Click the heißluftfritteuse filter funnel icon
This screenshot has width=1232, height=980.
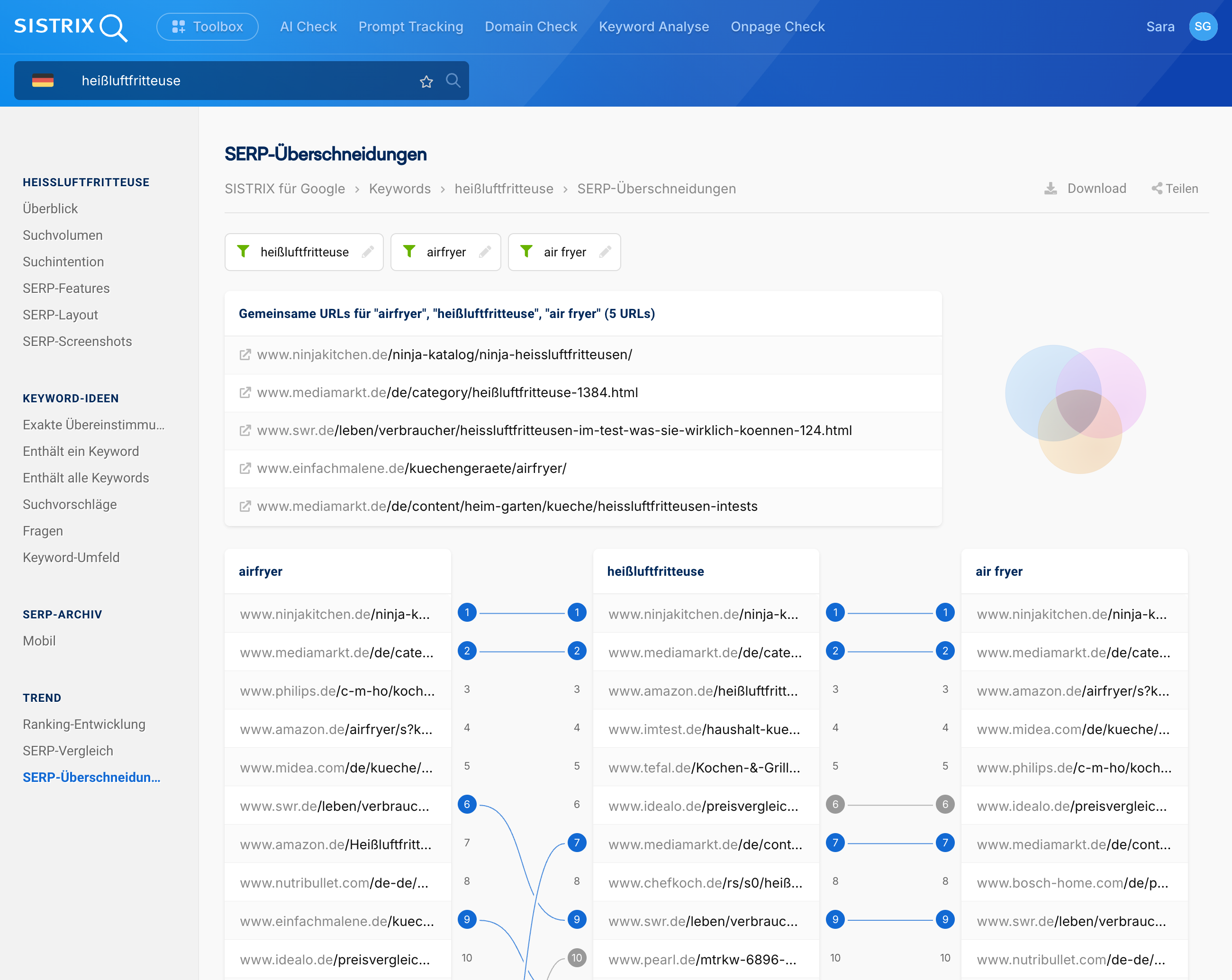tap(244, 252)
